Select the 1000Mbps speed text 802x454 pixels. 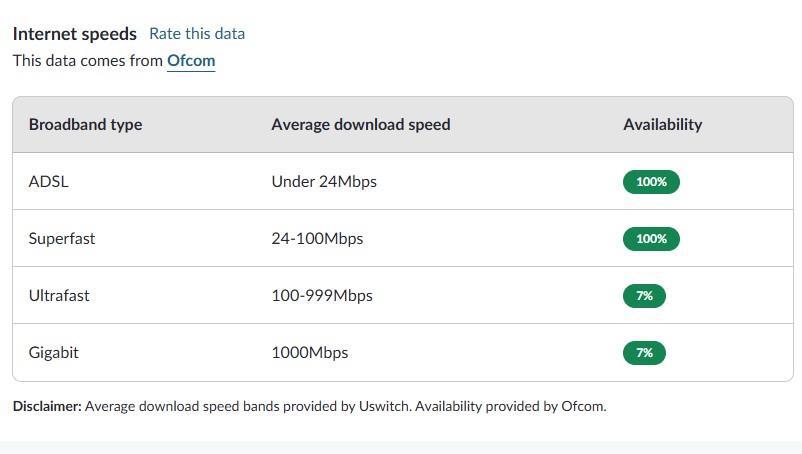[310, 353]
